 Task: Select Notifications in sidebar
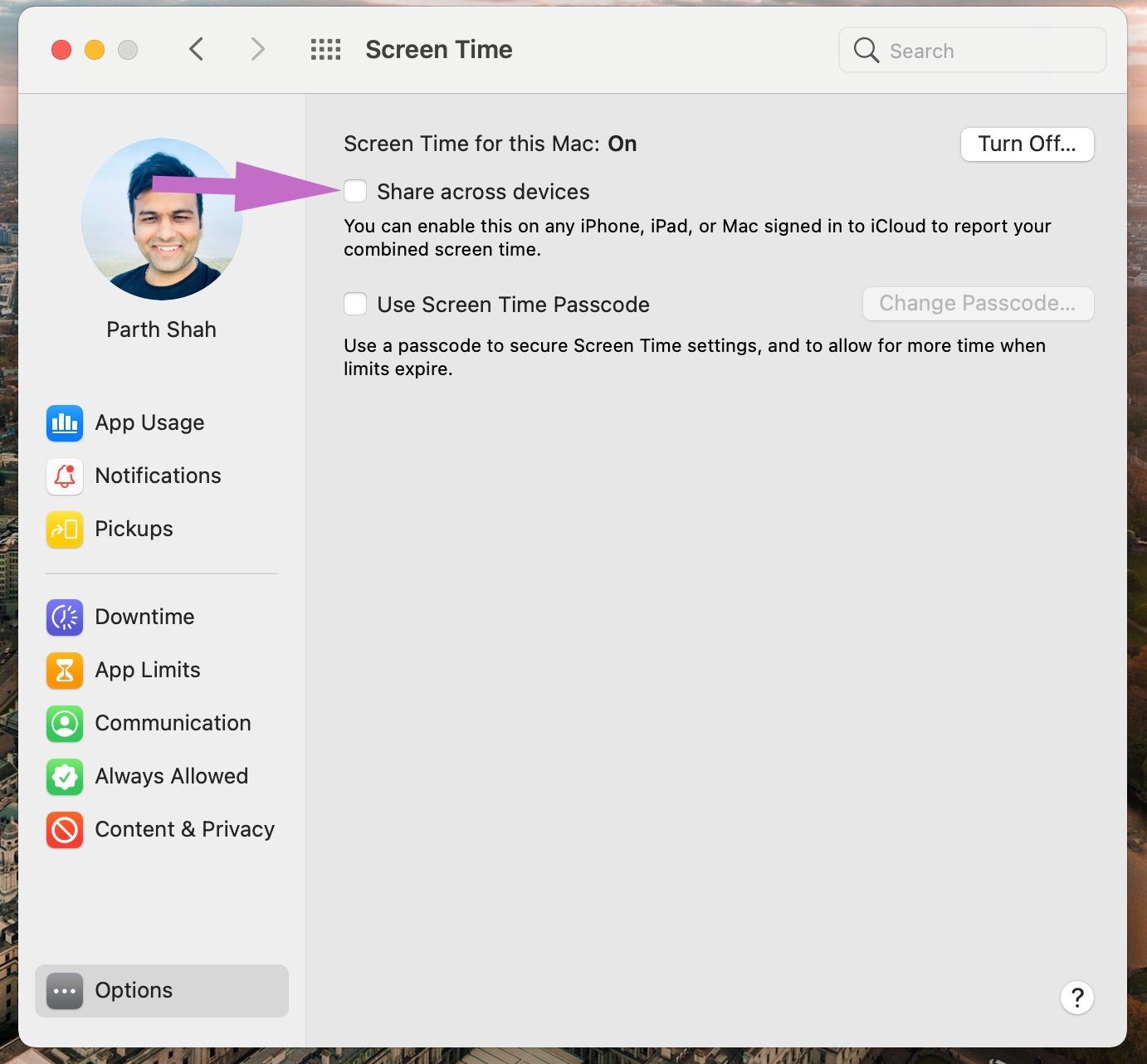[158, 476]
